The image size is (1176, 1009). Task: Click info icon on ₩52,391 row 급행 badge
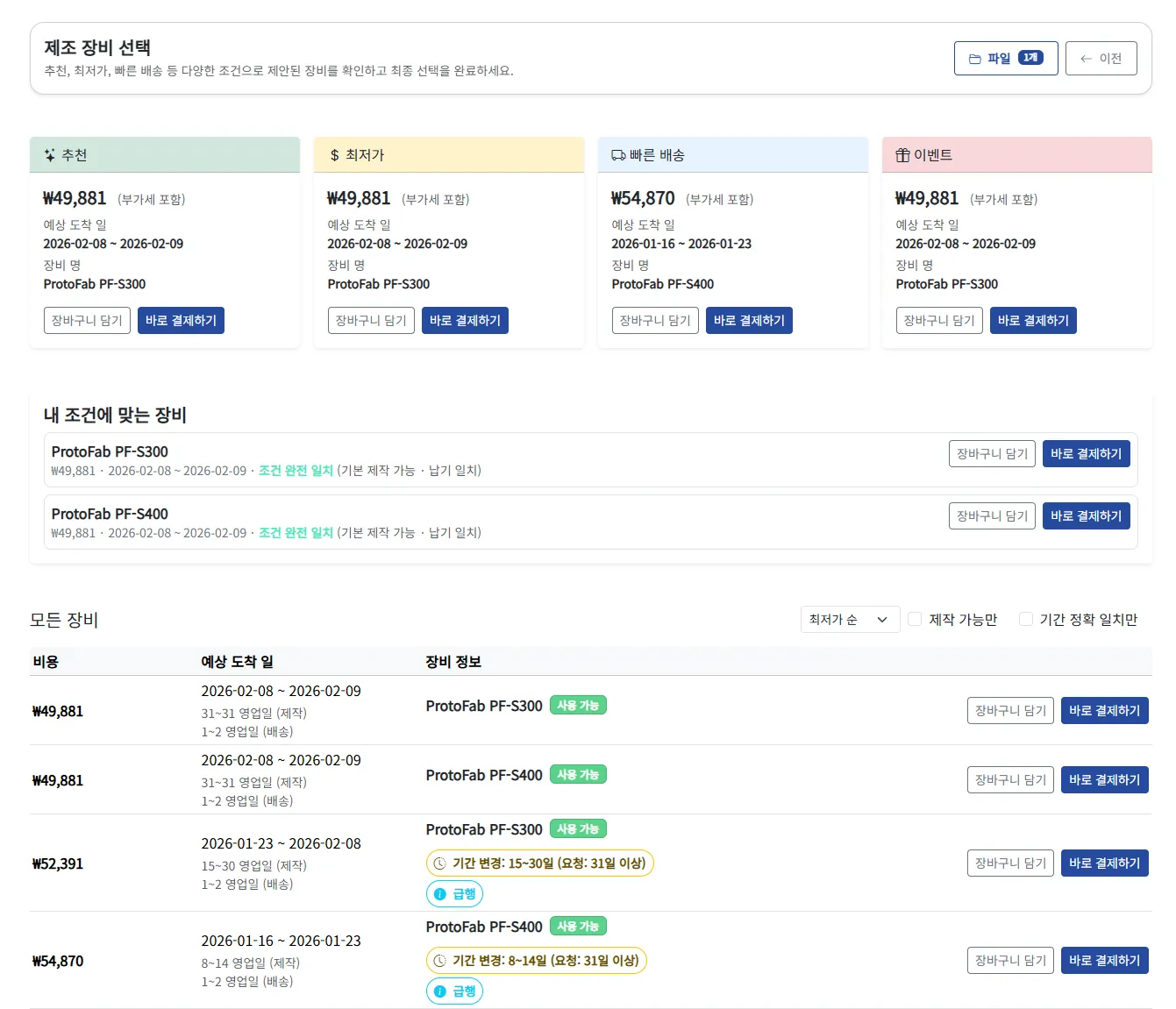tap(440, 894)
